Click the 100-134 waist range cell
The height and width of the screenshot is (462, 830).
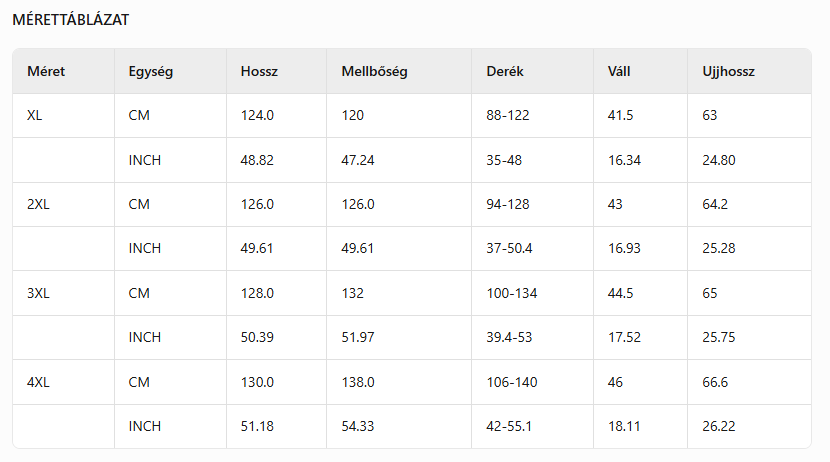tap(512, 293)
